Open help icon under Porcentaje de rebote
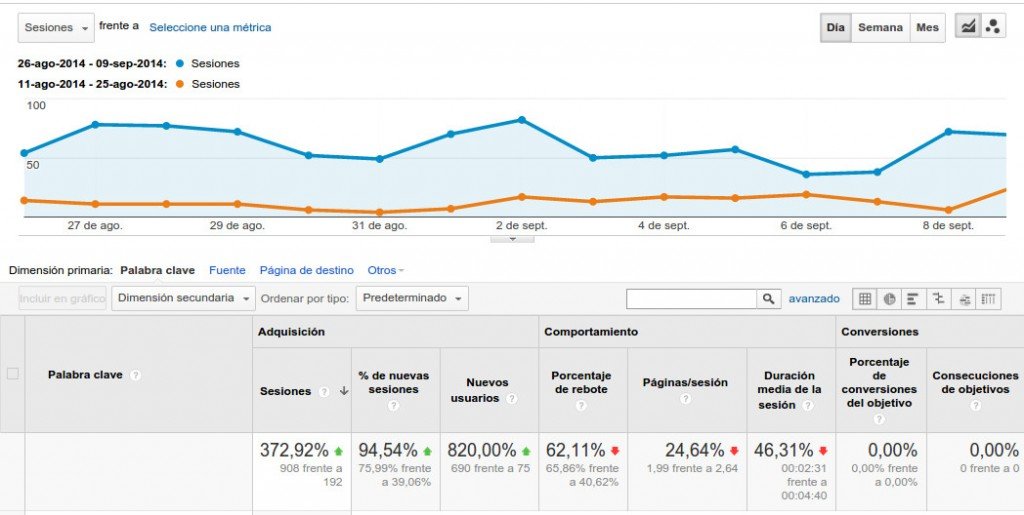1024x515 pixels. (581, 405)
